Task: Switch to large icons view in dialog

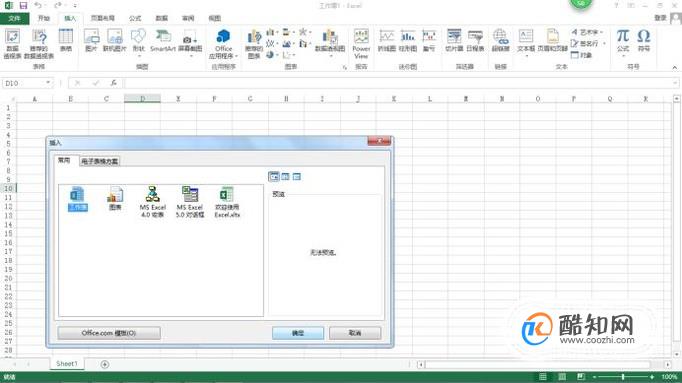Action: click(274, 177)
